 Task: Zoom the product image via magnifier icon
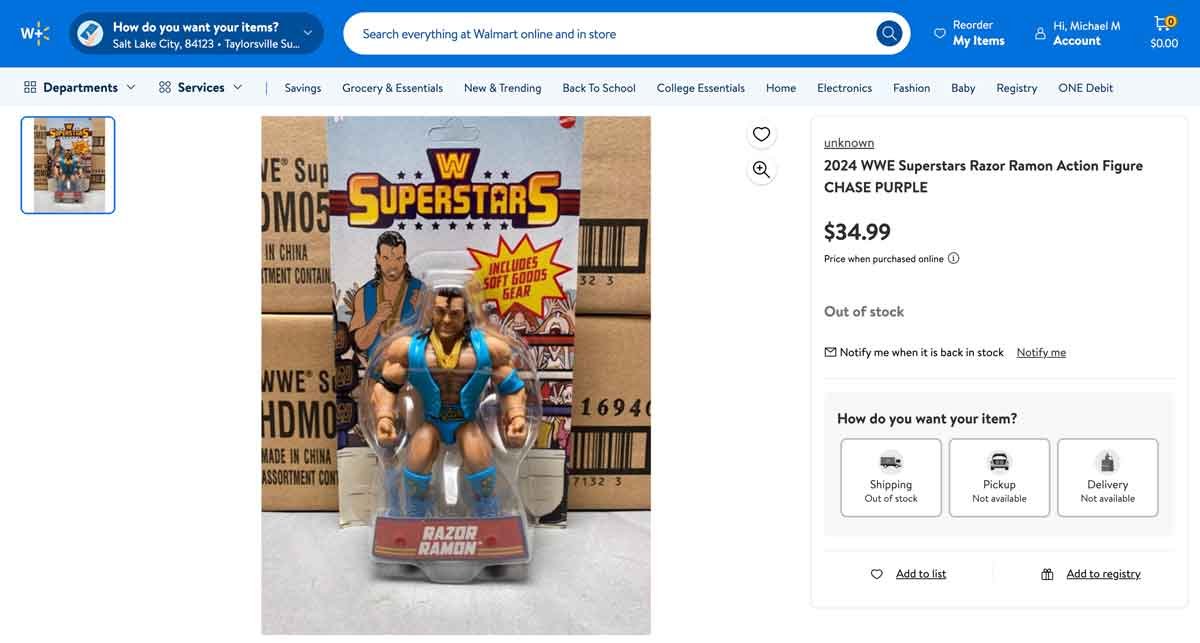coord(761,169)
